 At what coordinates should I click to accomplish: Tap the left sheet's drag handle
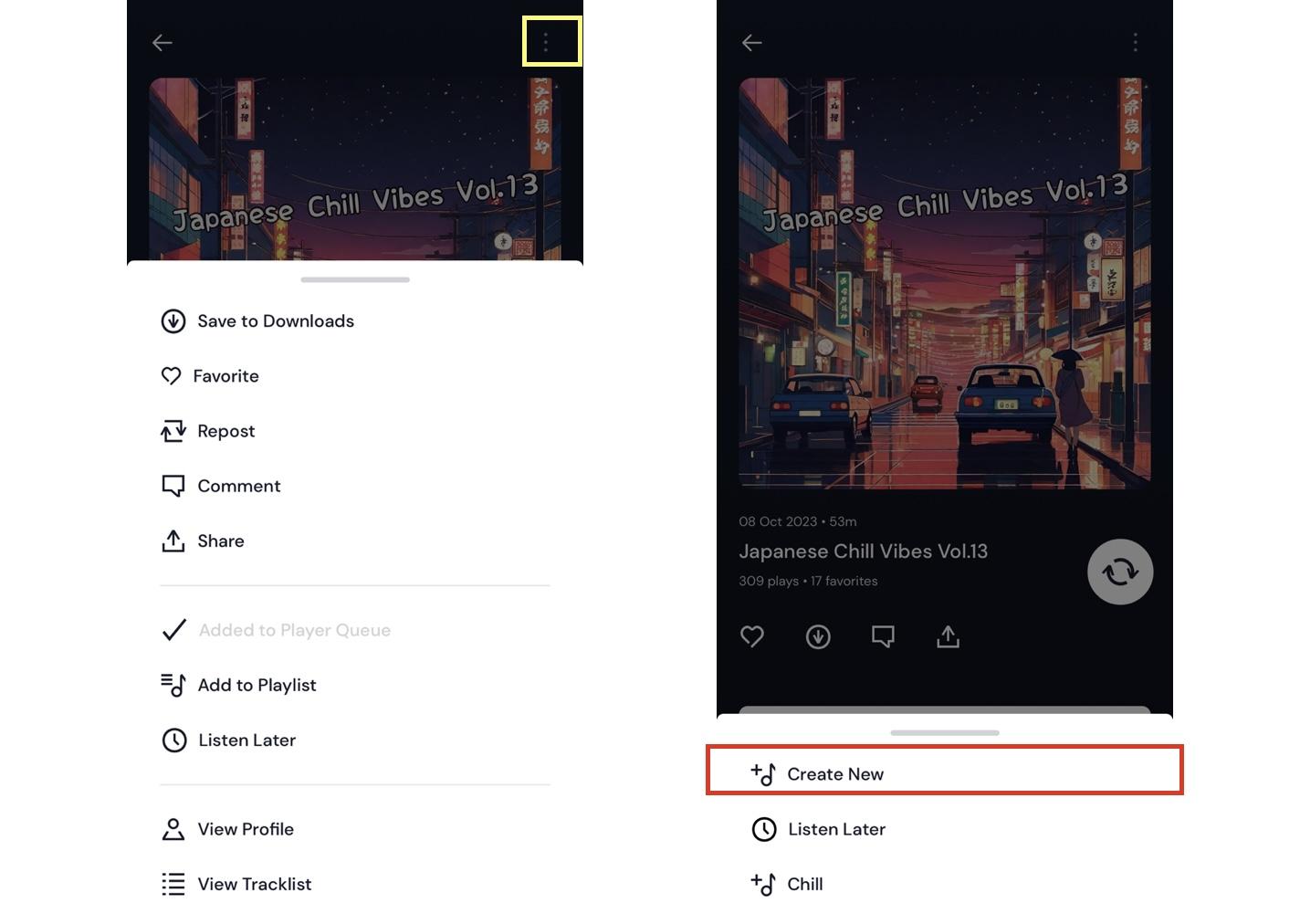355,279
